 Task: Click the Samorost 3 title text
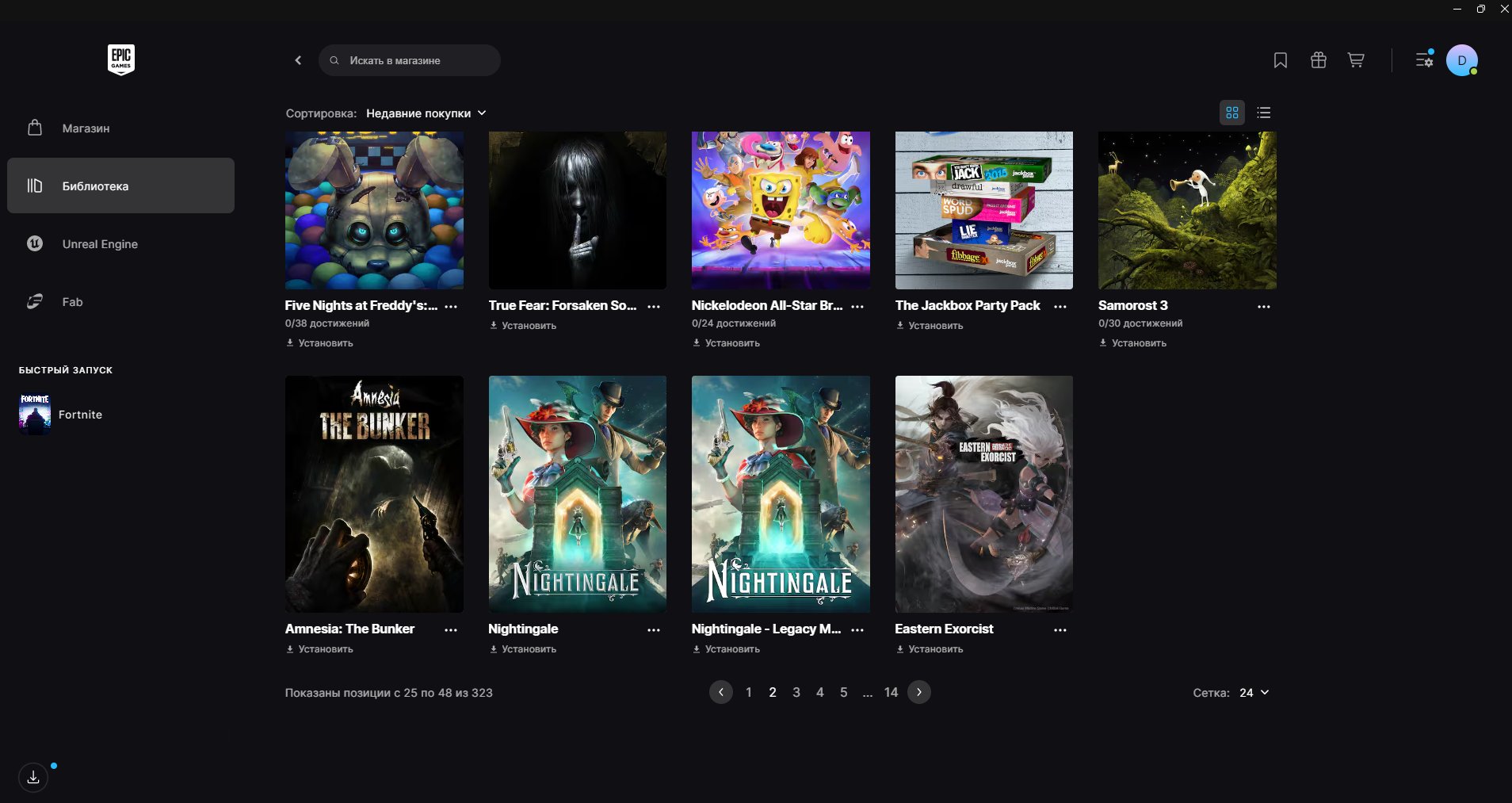[x=1133, y=305]
